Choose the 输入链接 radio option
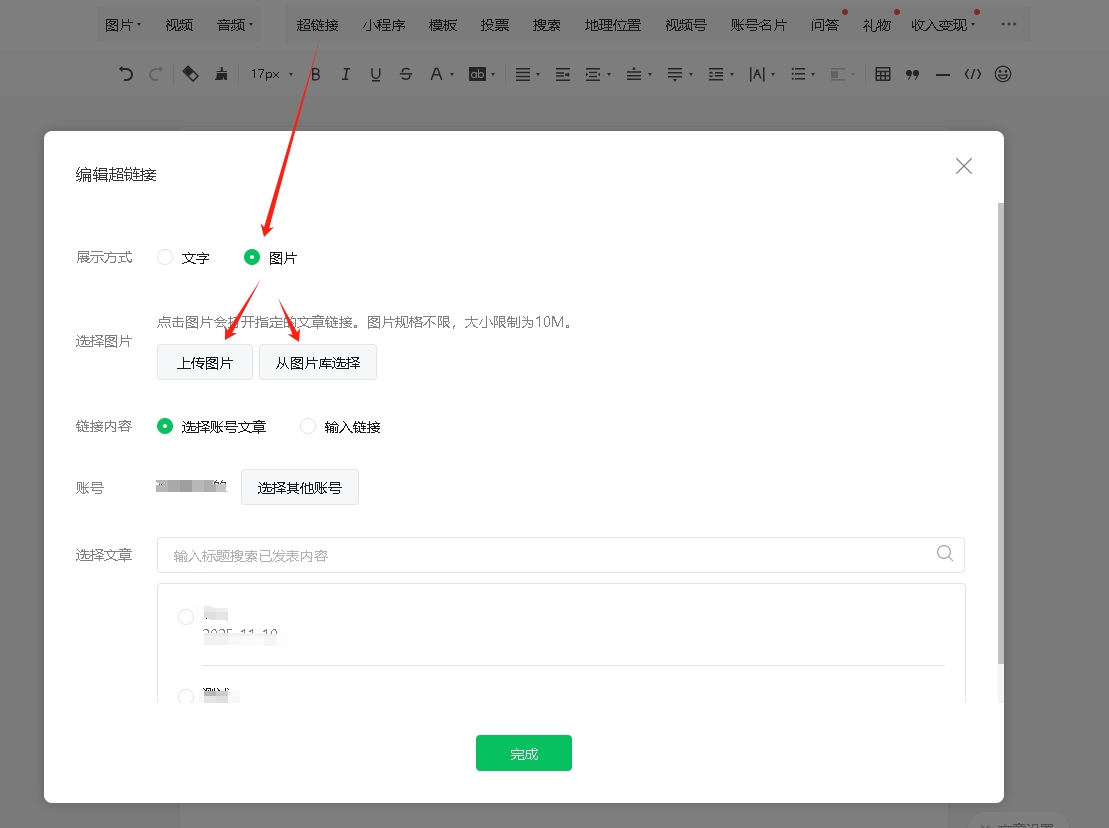 (x=308, y=426)
